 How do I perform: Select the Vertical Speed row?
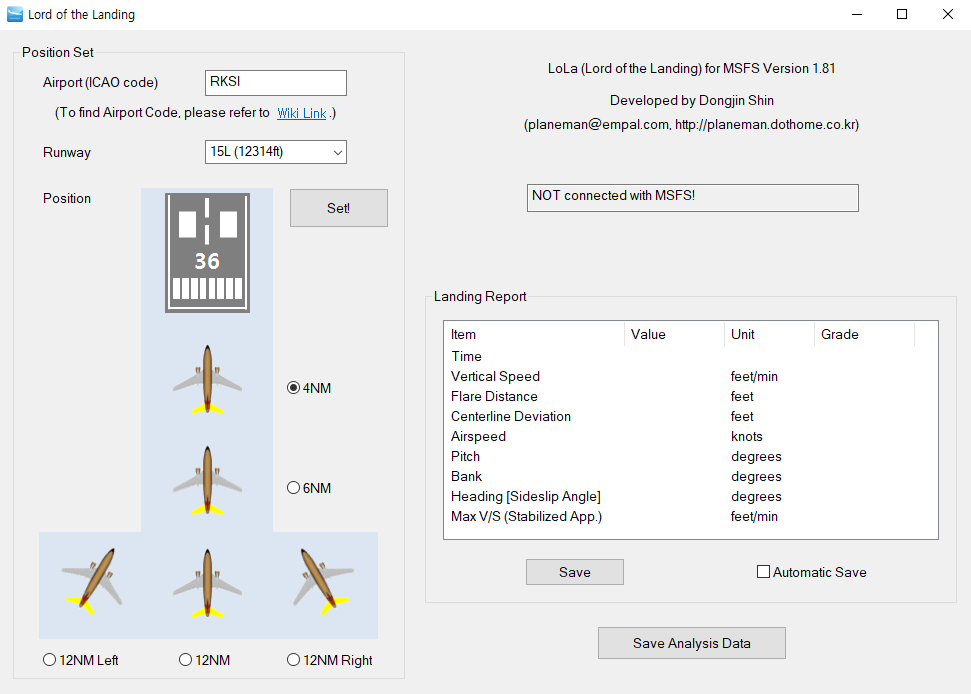pyautogui.click(x=690, y=376)
